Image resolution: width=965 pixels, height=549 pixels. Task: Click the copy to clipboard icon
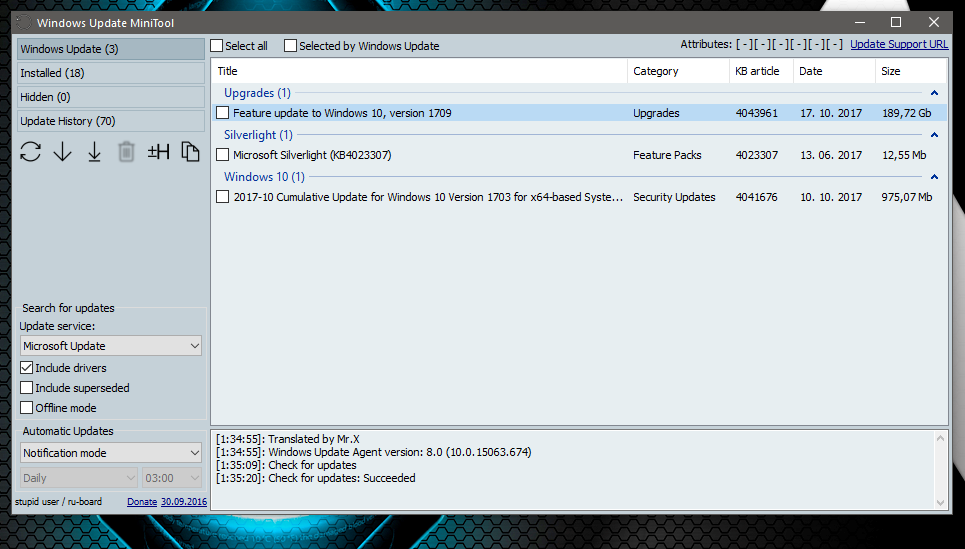(x=190, y=151)
